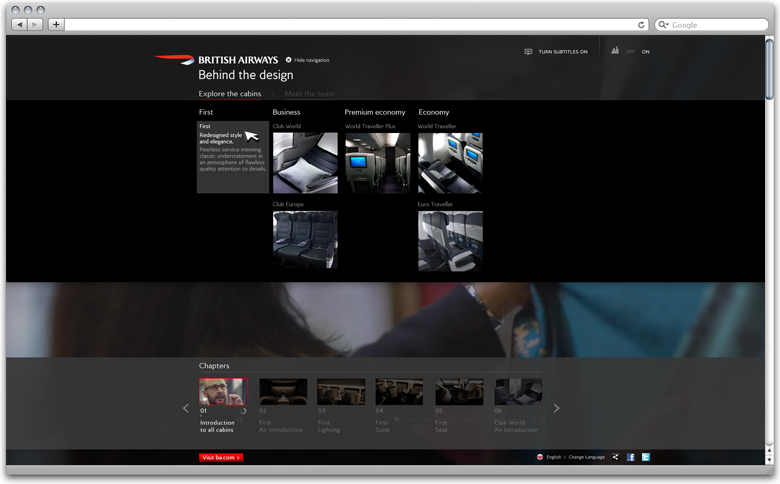Open the Club Europe cabin thumbnail

pos(305,240)
